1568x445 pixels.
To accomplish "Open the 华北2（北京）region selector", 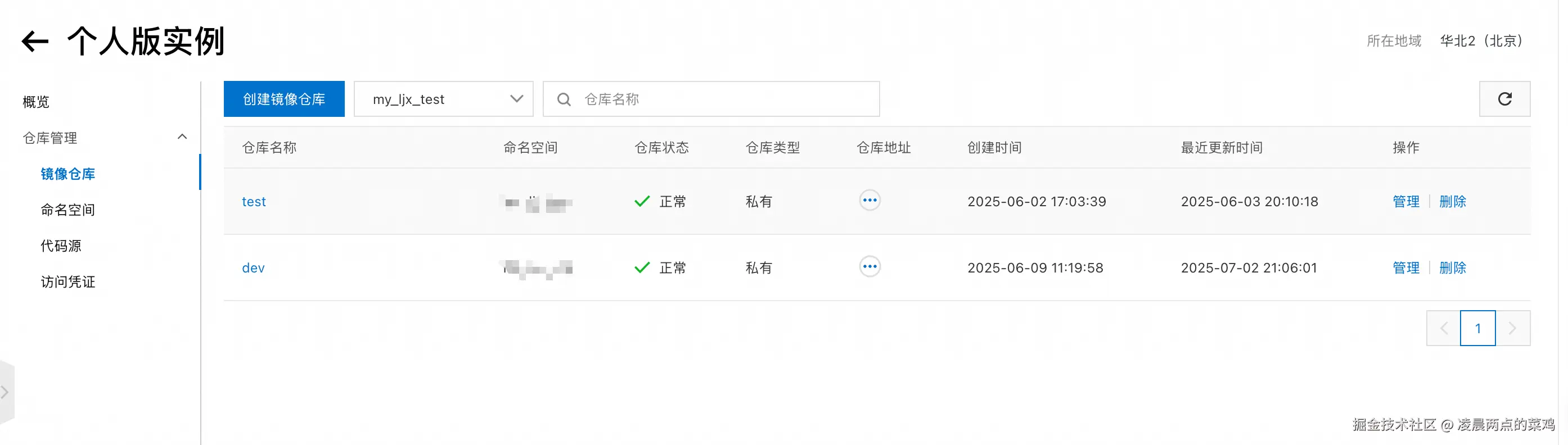I will point(1480,40).
